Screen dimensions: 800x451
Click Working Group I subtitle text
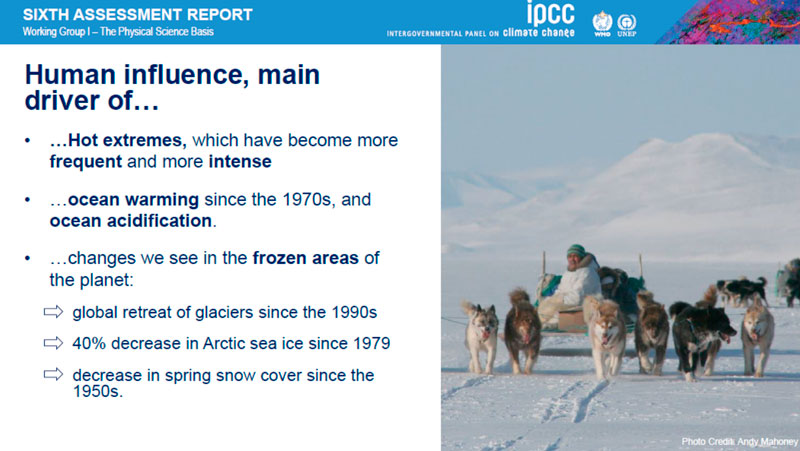pyautogui.click(x=118, y=32)
